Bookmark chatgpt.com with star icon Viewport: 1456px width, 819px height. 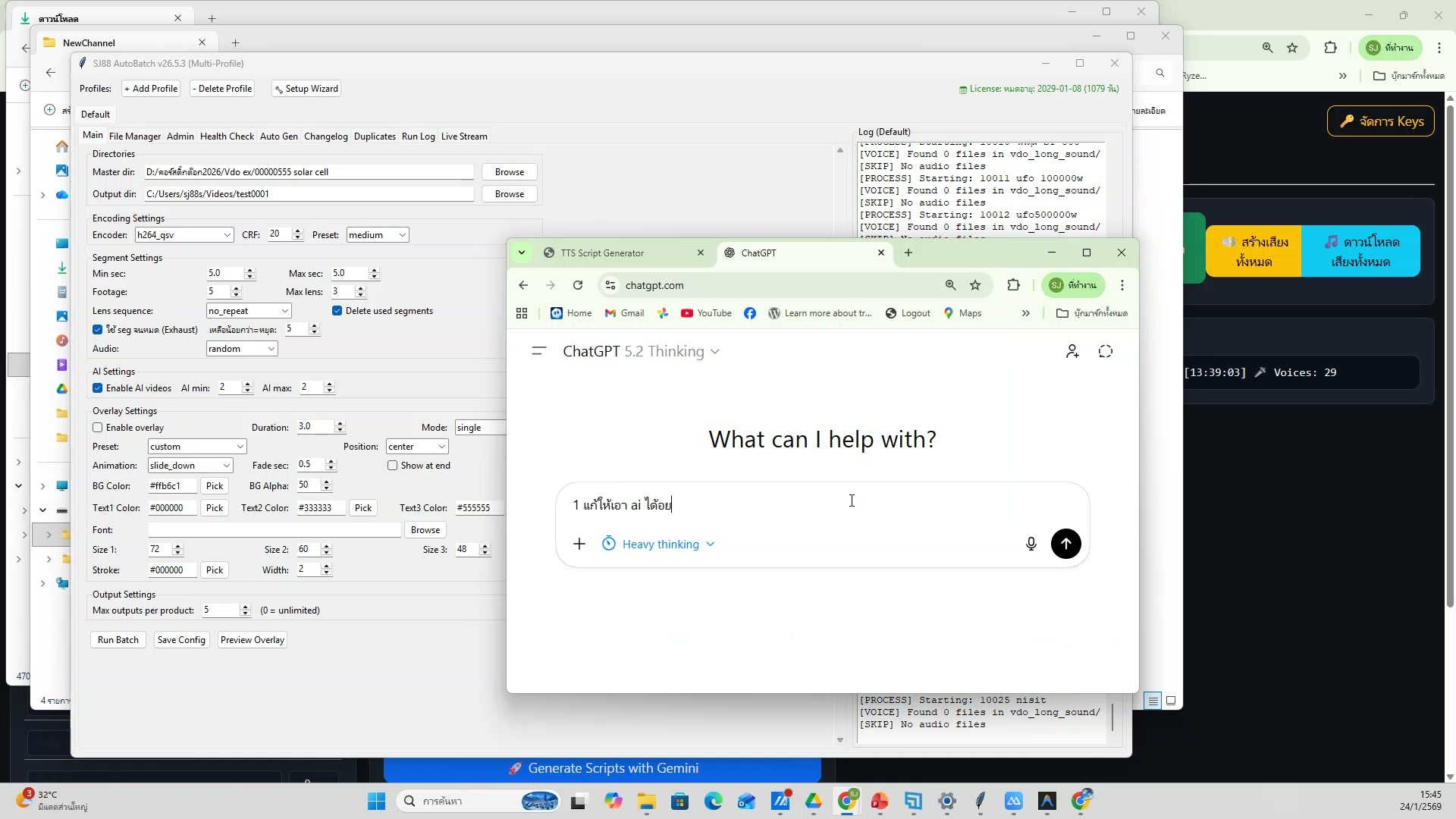(x=975, y=285)
